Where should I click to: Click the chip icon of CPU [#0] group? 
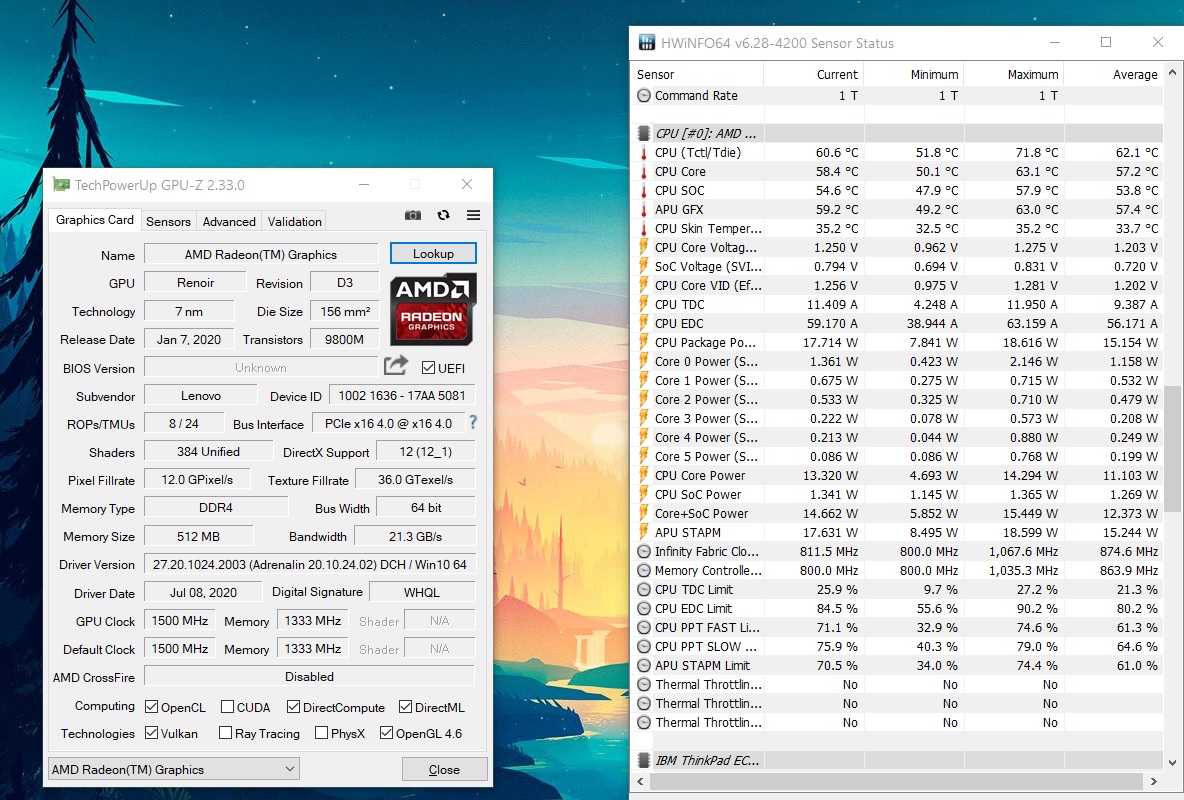point(644,133)
